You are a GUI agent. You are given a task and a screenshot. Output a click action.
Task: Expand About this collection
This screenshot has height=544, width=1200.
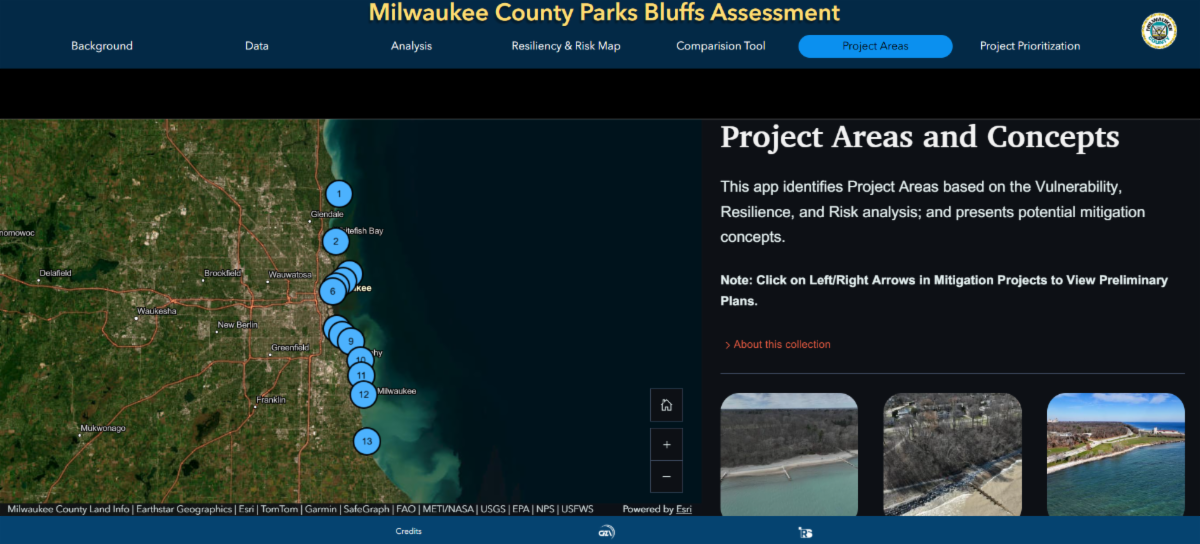coord(778,345)
